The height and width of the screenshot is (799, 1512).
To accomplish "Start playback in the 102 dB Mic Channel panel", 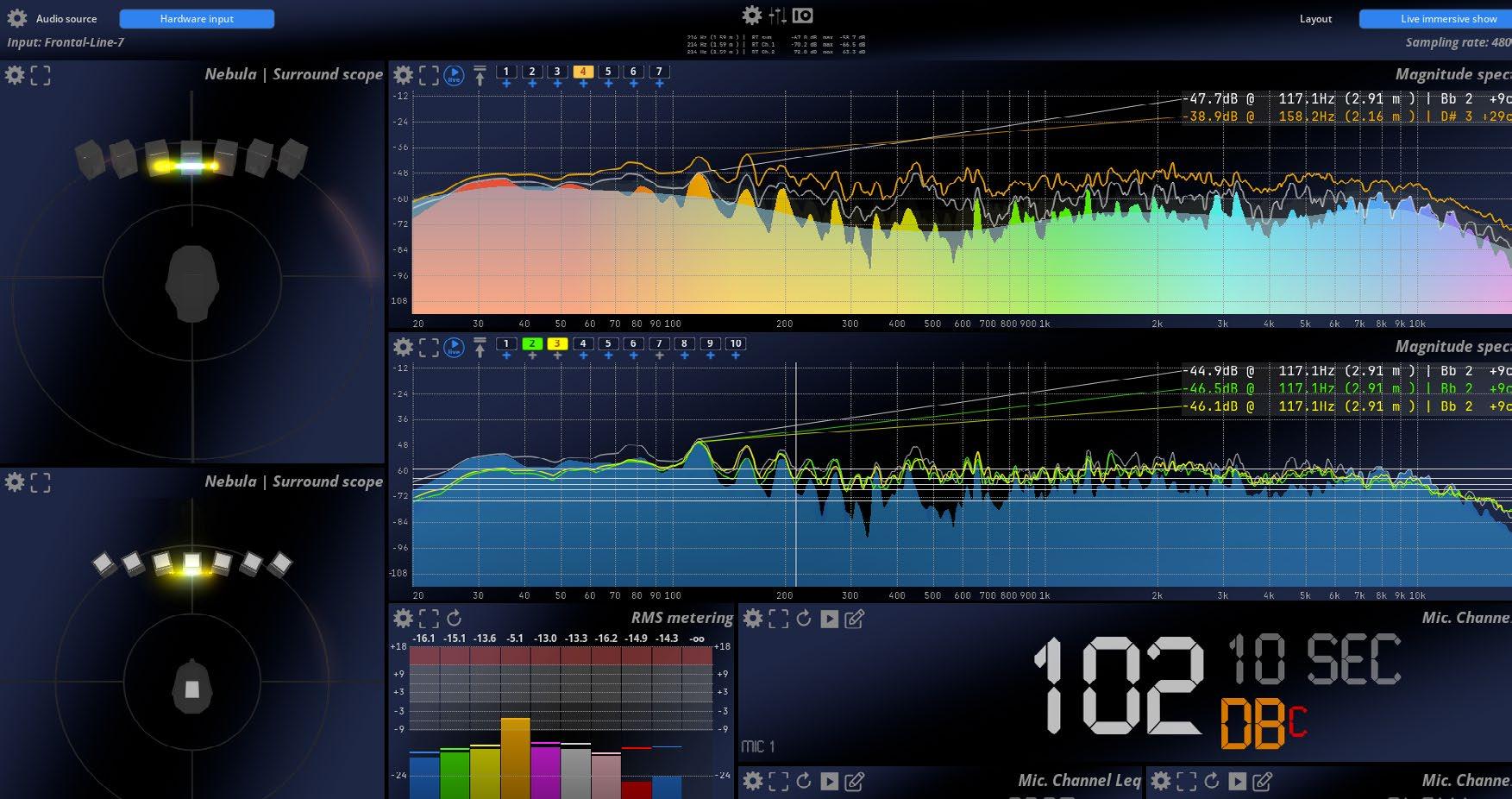I will [829, 619].
